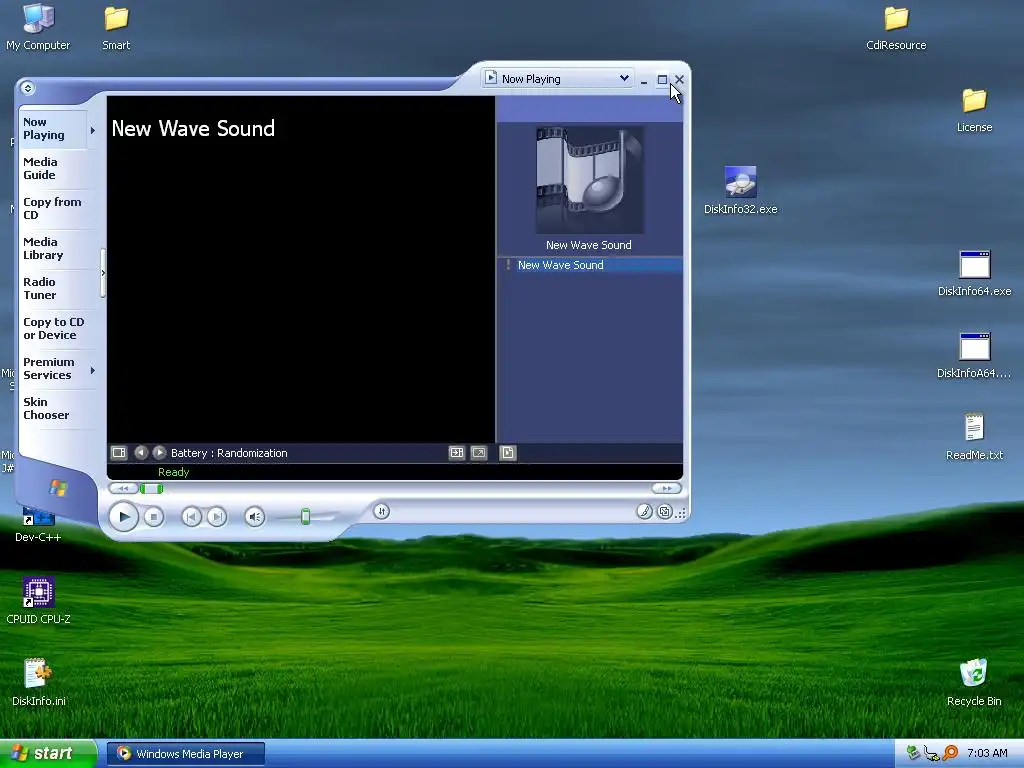Screen dimensions: 1024x768
Task: Open the License folder
Action: coord(974,108)
